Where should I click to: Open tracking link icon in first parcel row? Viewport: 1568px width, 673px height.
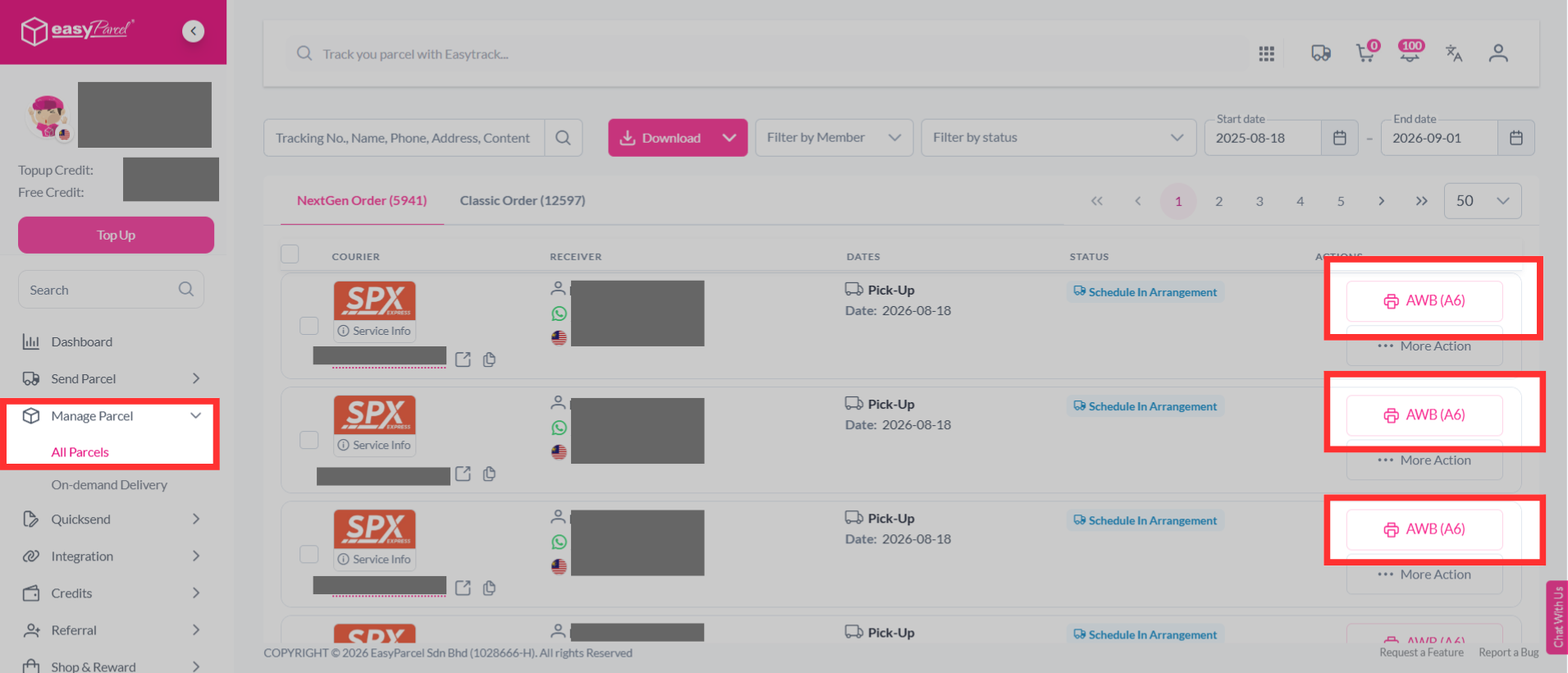463,359
